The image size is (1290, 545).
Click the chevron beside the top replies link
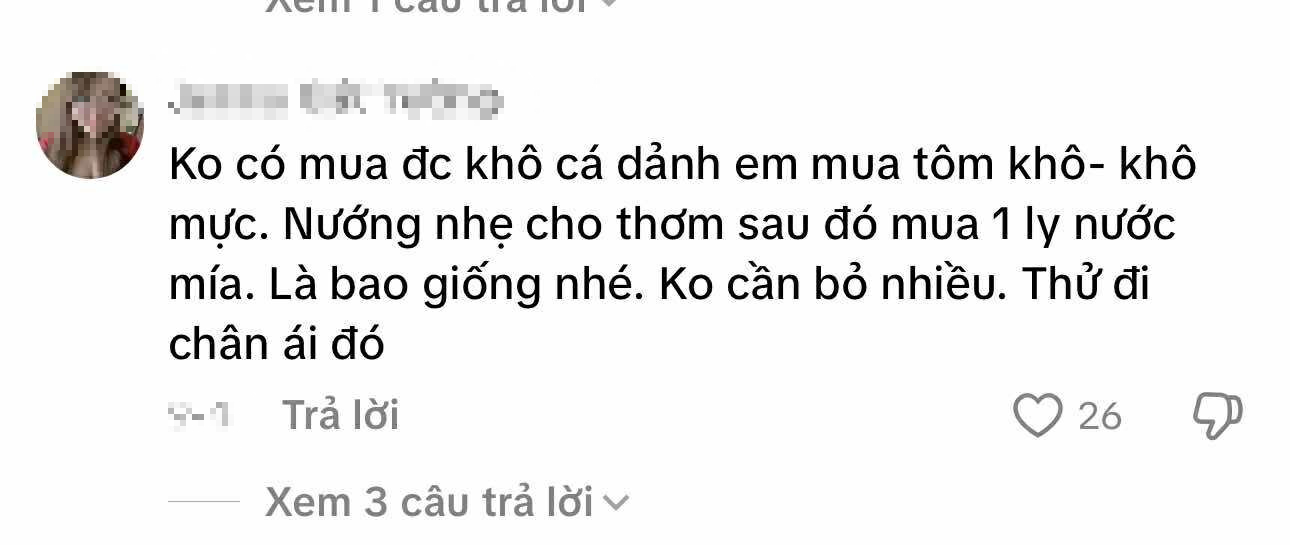coord(607,4)
